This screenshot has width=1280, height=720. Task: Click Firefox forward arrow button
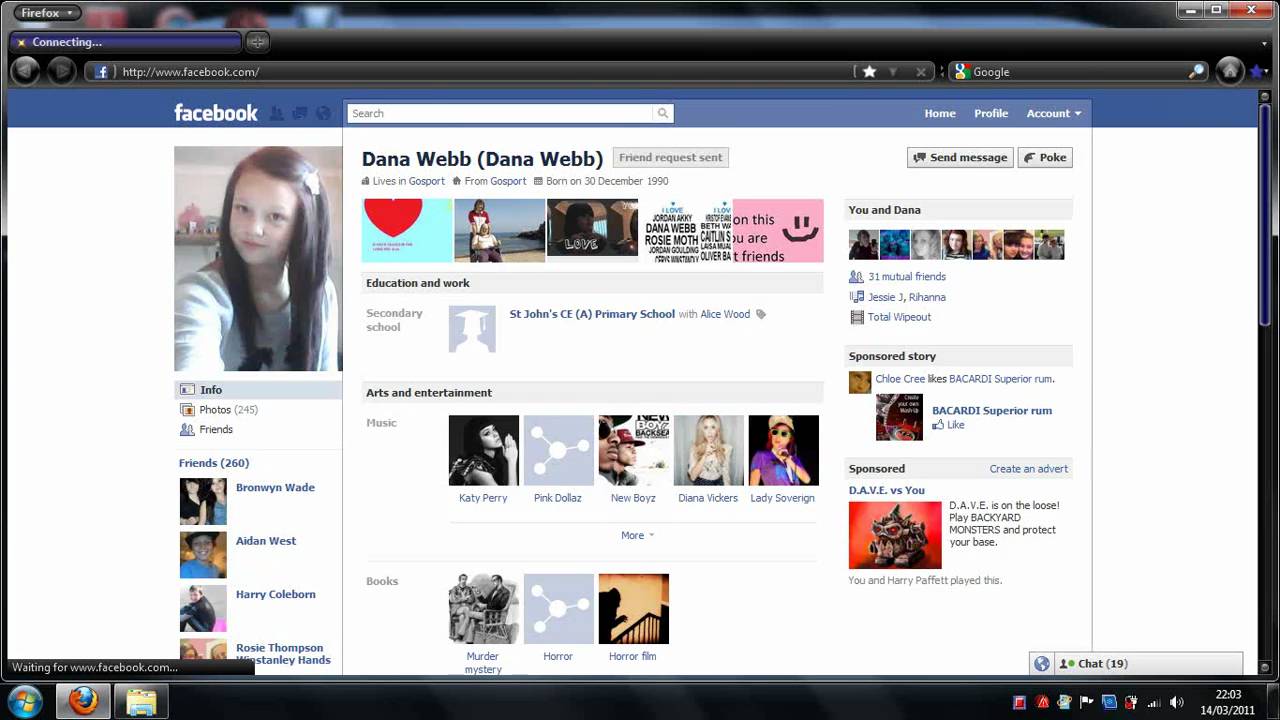tap(61, 71)
